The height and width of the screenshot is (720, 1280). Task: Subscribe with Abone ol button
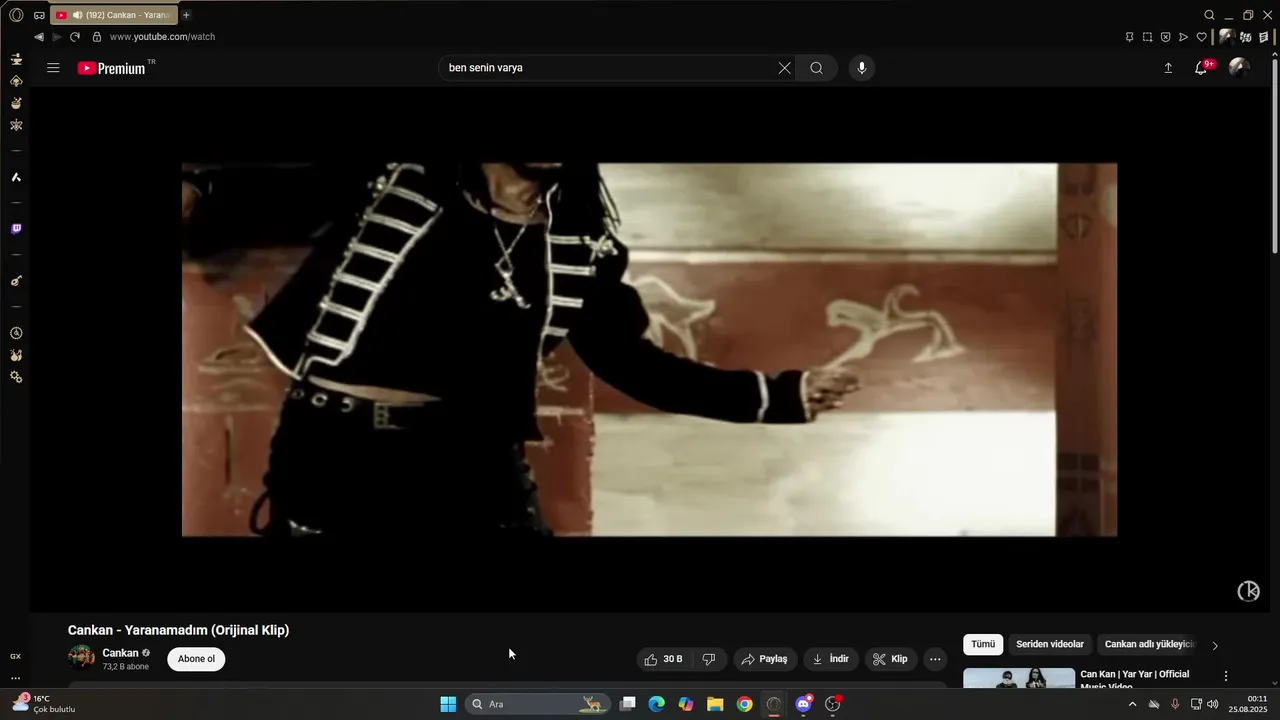tap(196, 659)
